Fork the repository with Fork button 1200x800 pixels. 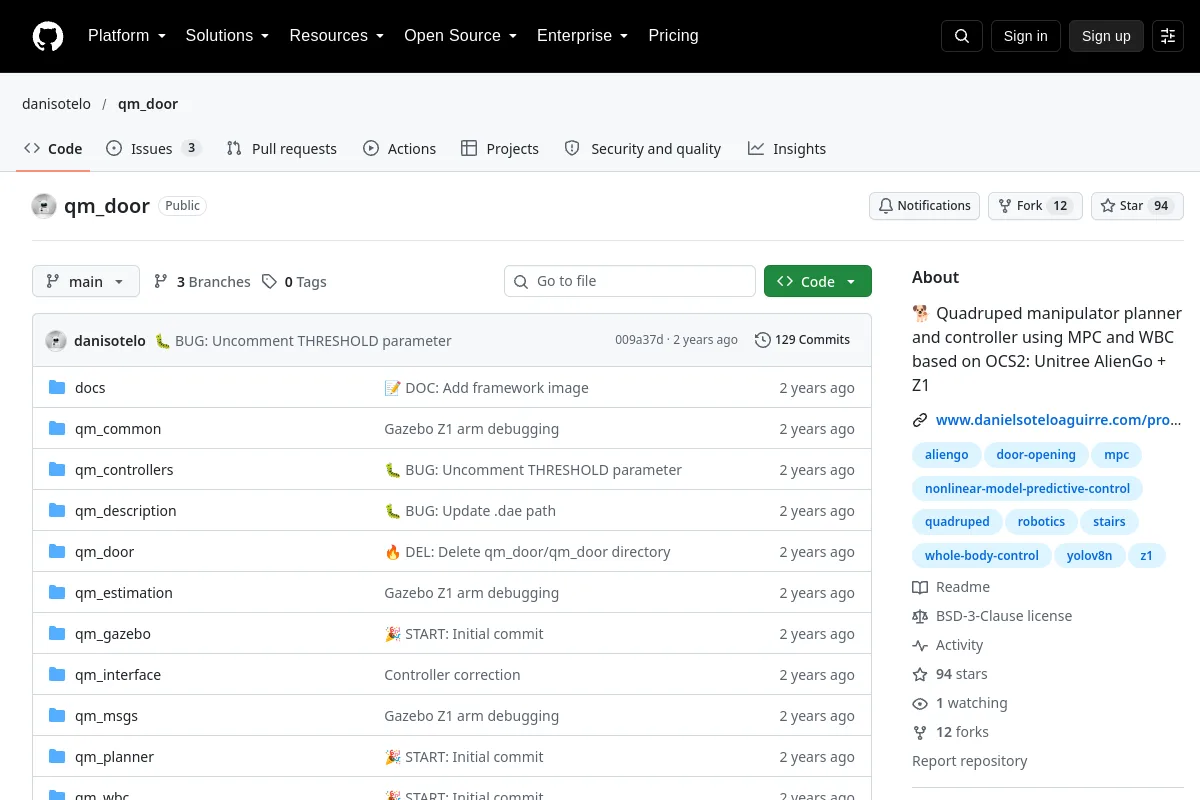pyautogui.click(x=1035, y=206)
